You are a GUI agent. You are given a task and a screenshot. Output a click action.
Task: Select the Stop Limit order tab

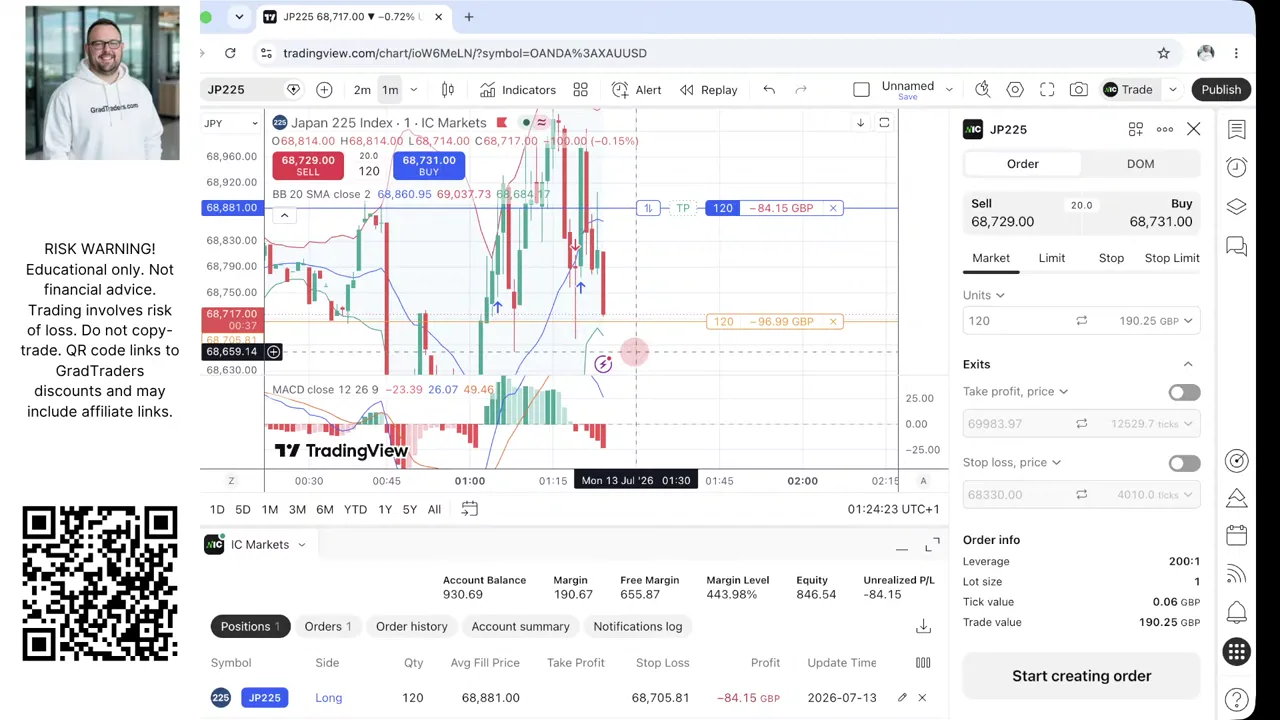1172,258
